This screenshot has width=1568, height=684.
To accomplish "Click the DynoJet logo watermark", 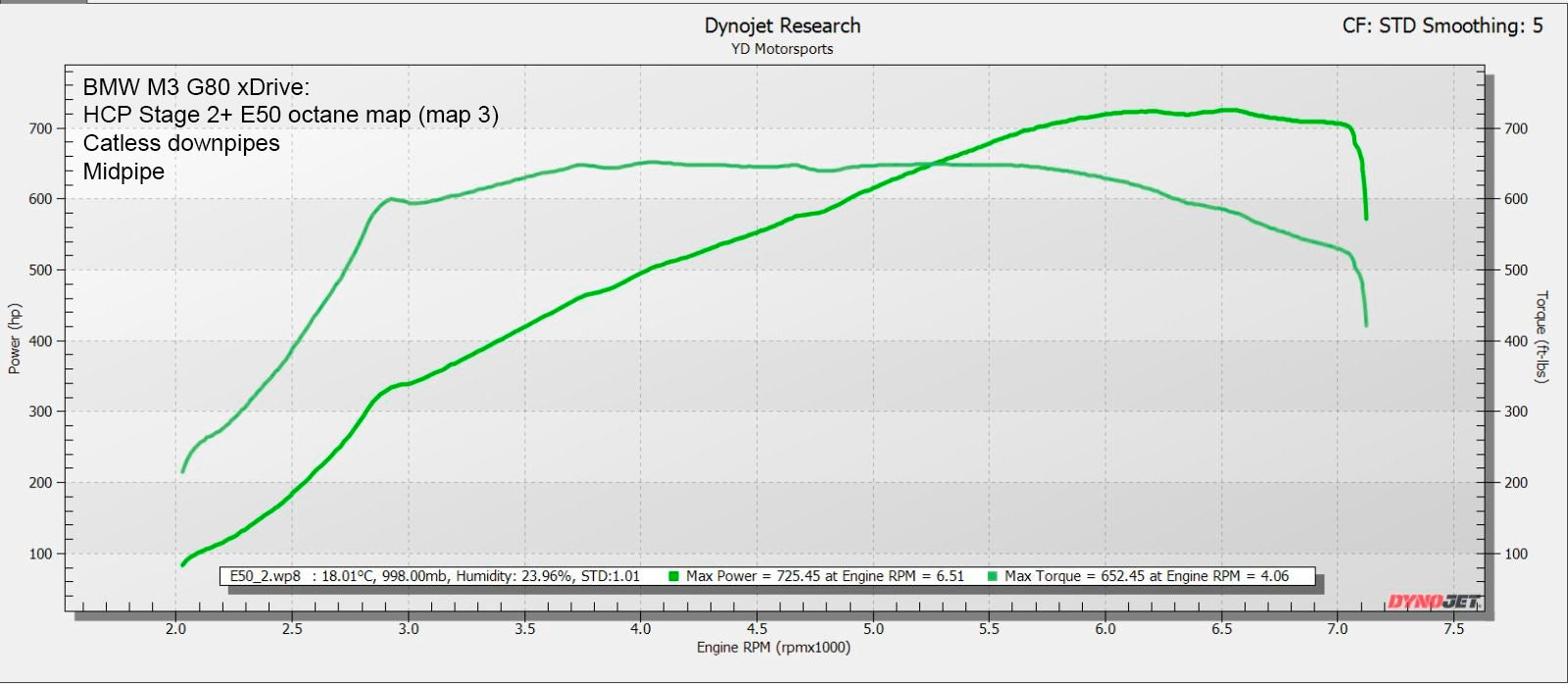I will 1433,602.
